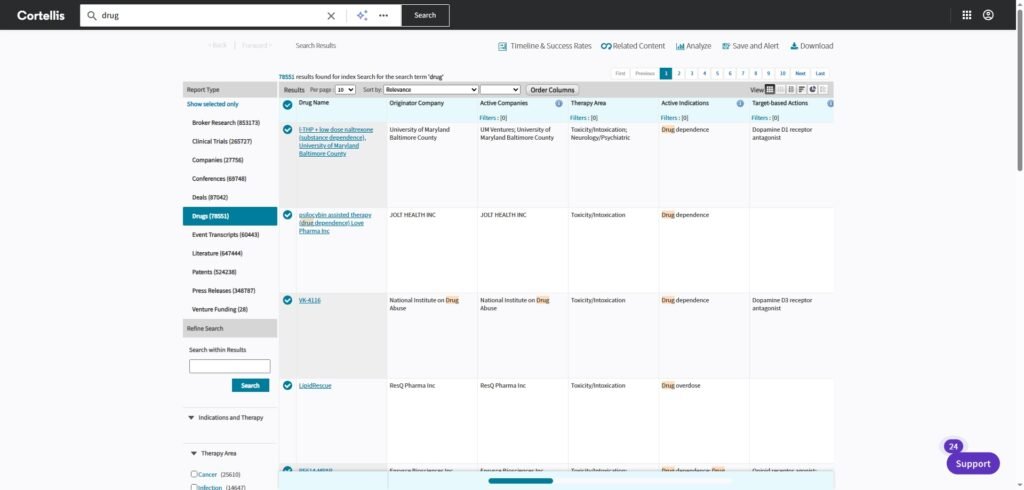Collapse the Indications and Therapy section
Image resolution: width=1024 pixels, height=490 pixels.
pos(191,417)
